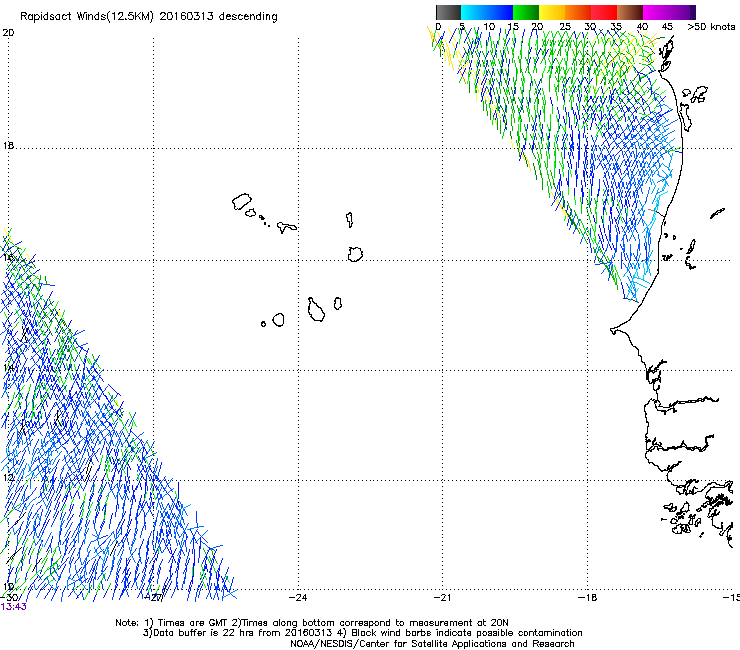
Task: Select the green 15-20 knots legend segment
Action: pyautogui.click(x=526, y=12)
